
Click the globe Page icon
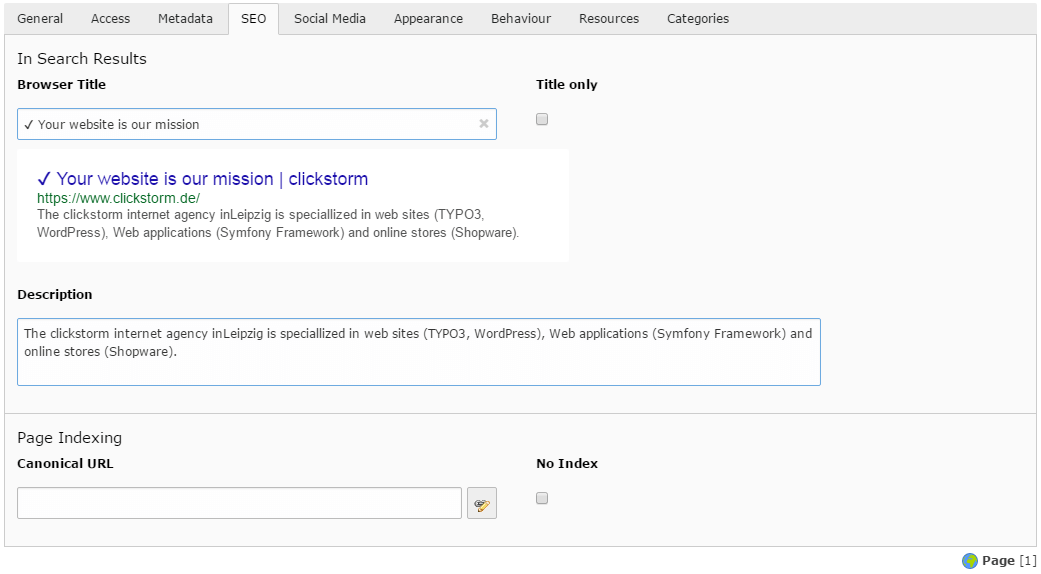969,561
